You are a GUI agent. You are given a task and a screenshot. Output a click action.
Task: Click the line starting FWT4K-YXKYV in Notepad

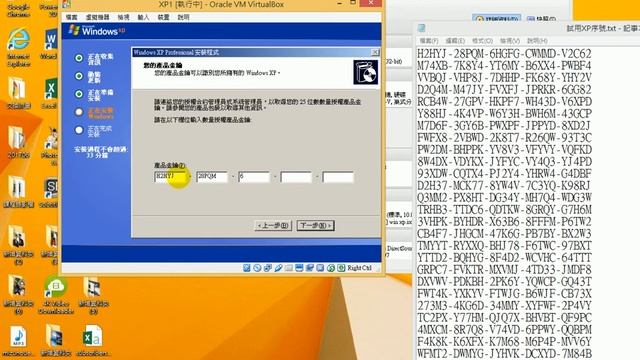tap(504, 293)
